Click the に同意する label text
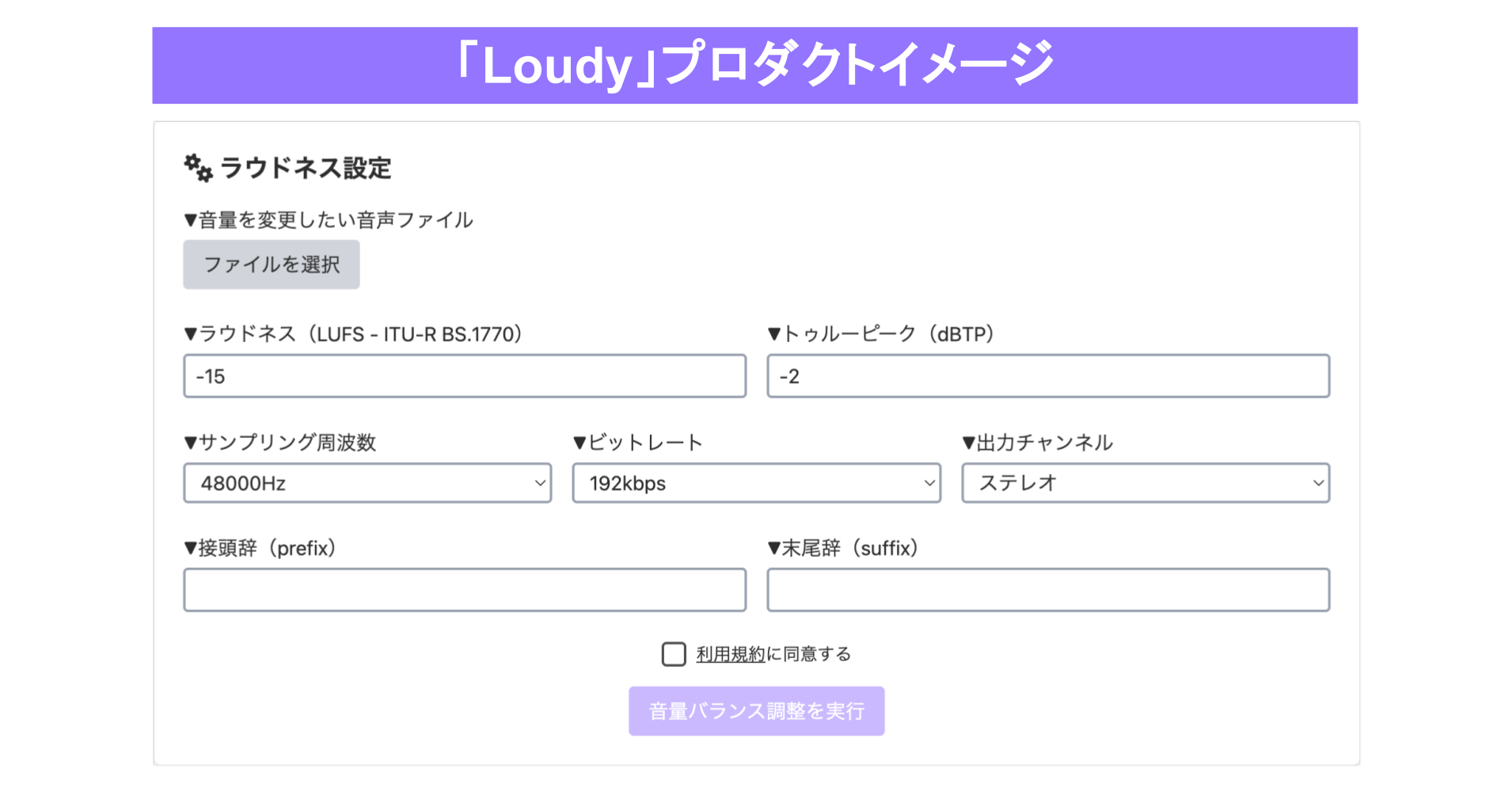Image resolution: width=1512 pixels, height=792 pixels. (808, 654)
